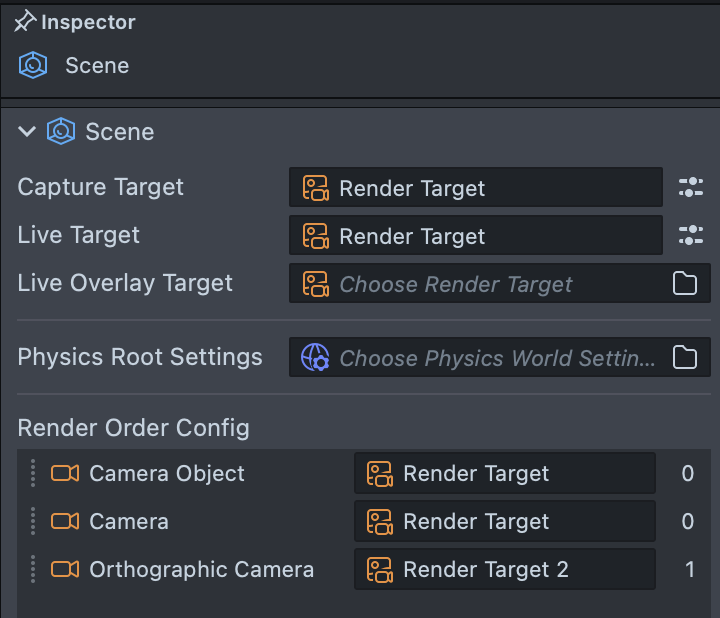Viewport: 720px width, 618px height.
Task: Click the Live Target Render Target field
Action: (475, 236)
